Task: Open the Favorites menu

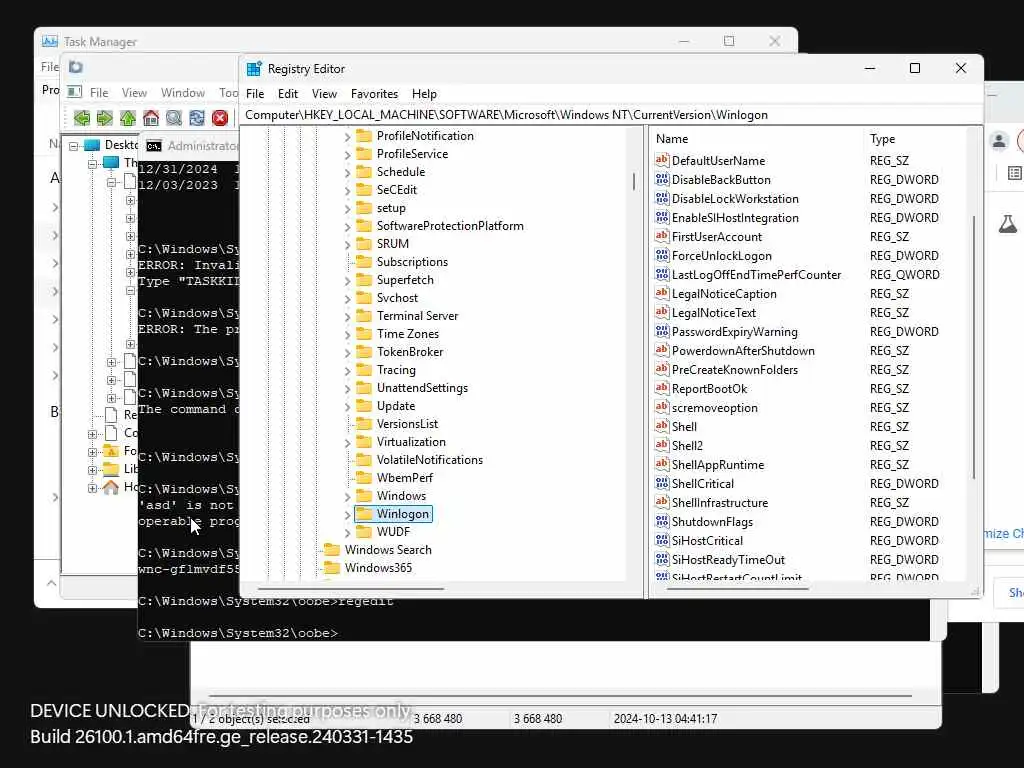Action: tap(374, 93)
